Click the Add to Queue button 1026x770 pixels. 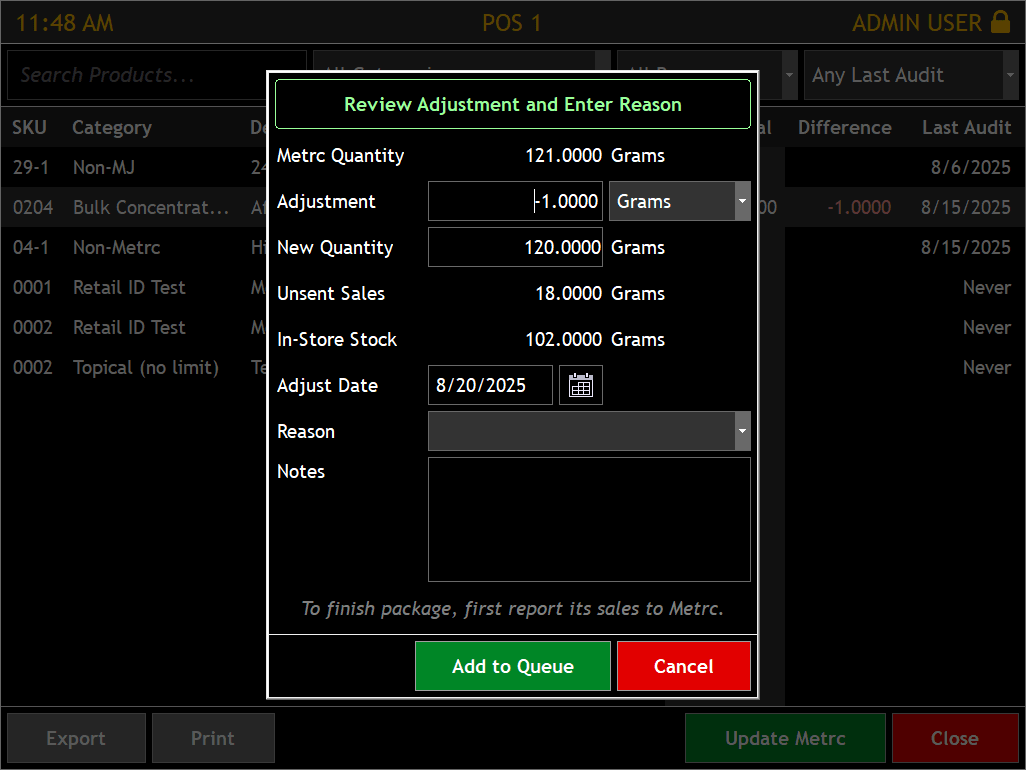tap(512, 666)
